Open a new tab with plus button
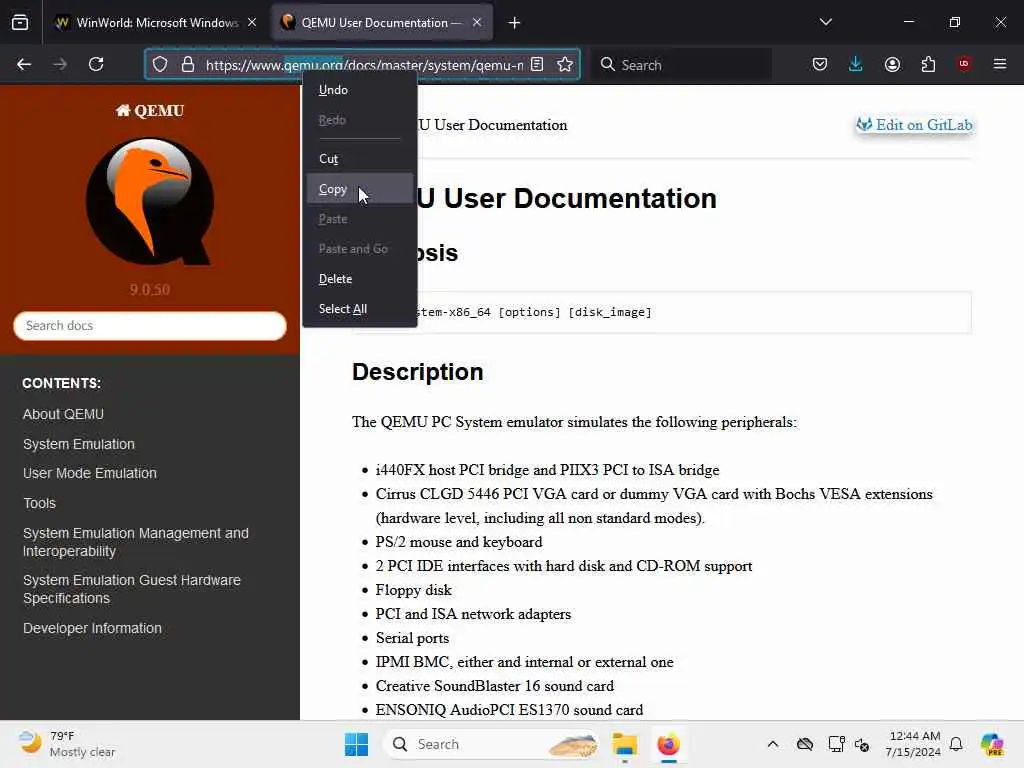The height and width of the screenshot is (768, 1024). [515, 23]
